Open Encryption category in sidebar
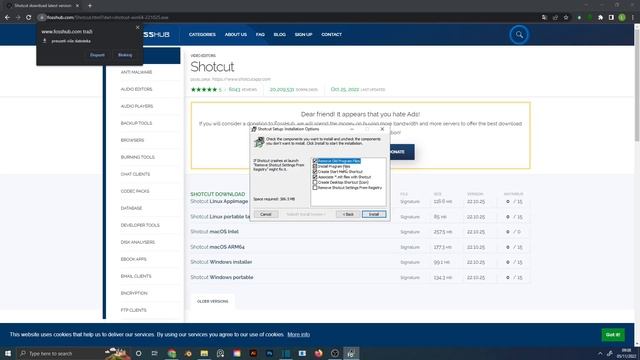 point(134,293)
